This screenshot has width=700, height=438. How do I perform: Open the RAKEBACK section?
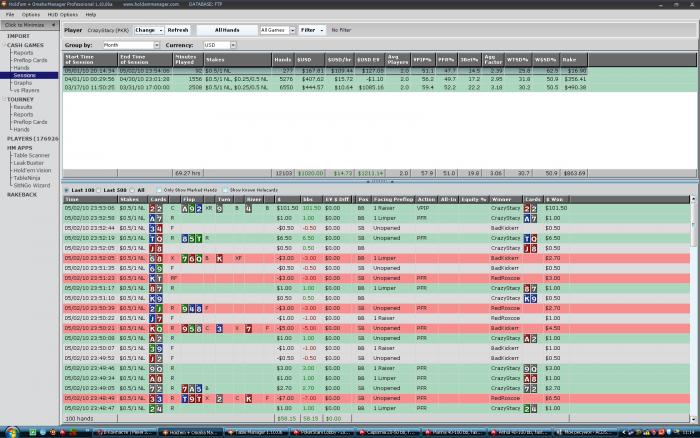click(22, 195)
